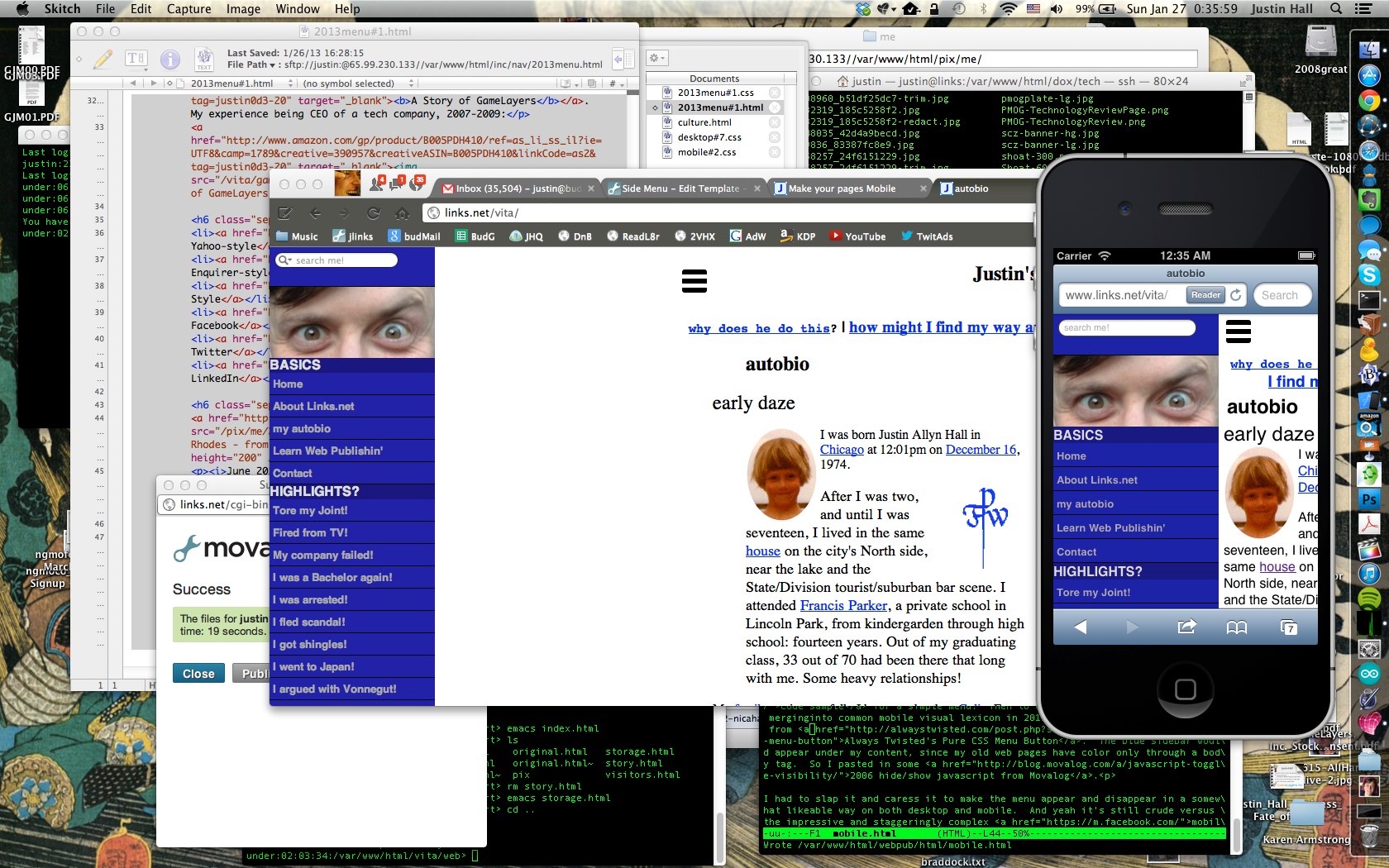Click the compose/edit icon left of back arrow
This screenshot has width=1389, height=868.
pyautogui.click(x=285, y=213)
